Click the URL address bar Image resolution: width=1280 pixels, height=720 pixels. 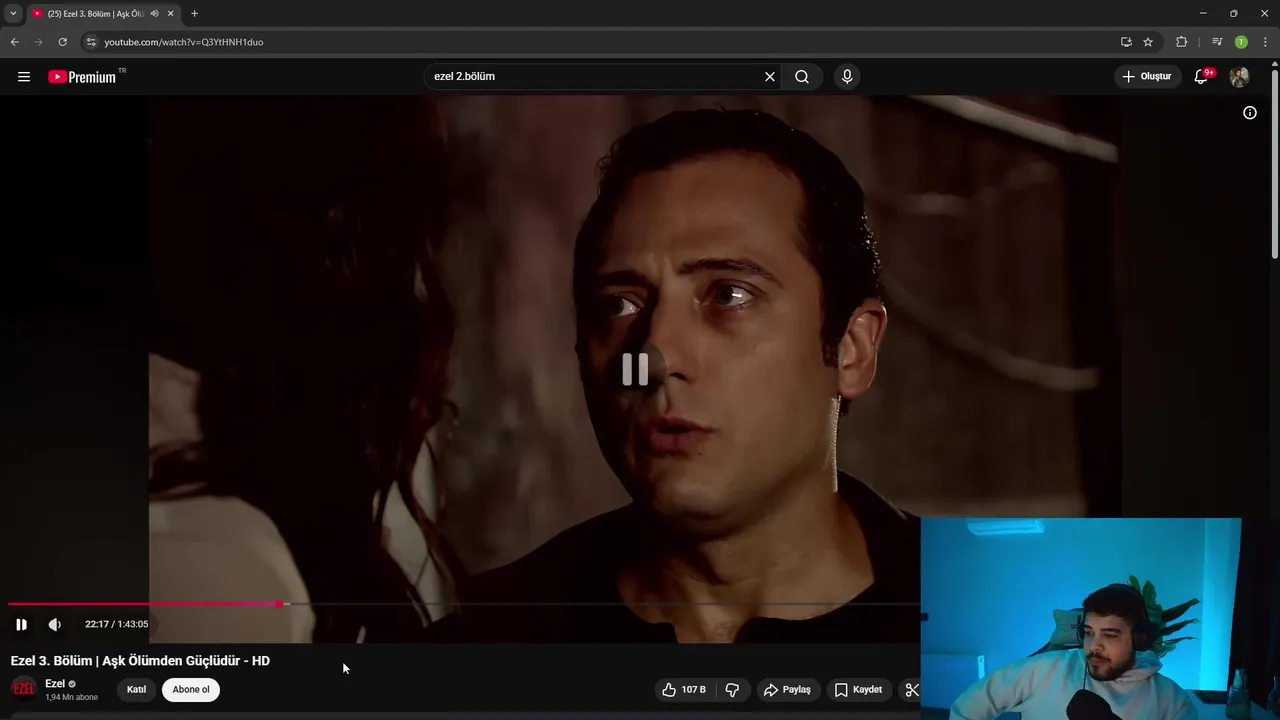click(600, 42)
